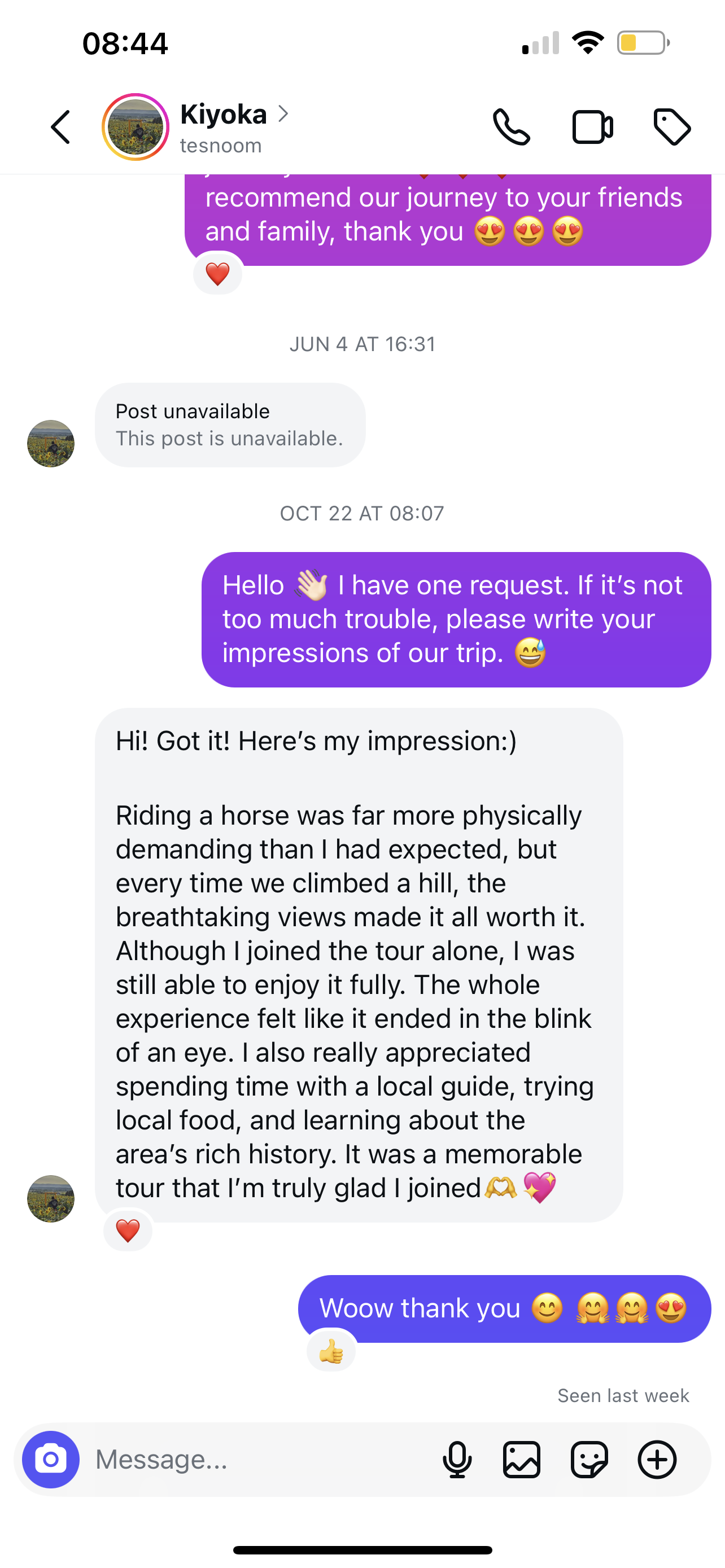Image resolution: width=725 pixels, height=1568 pixels.
Task: Tap the tesnoom username under Kiyoka
Action: tap(220, 146)
